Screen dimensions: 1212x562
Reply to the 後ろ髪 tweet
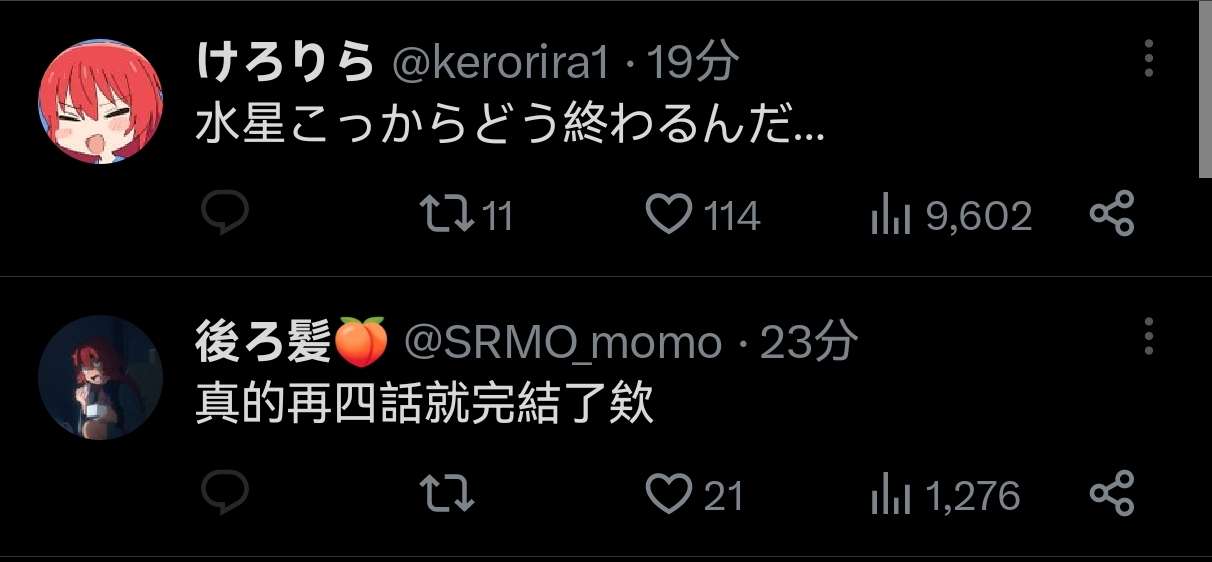(224, 494)
